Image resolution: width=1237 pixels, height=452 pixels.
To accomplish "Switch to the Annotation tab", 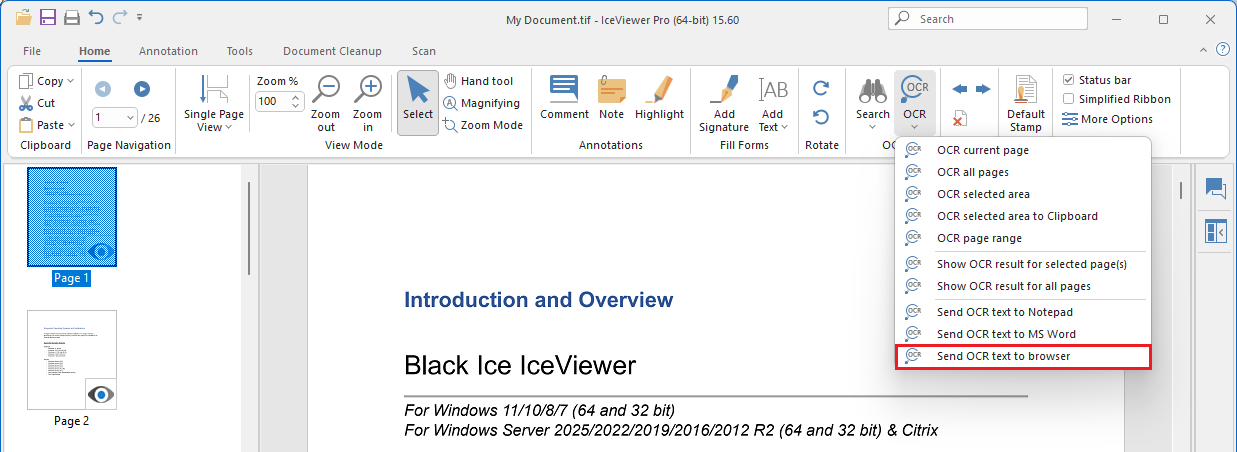I will (x=168, y=51).
